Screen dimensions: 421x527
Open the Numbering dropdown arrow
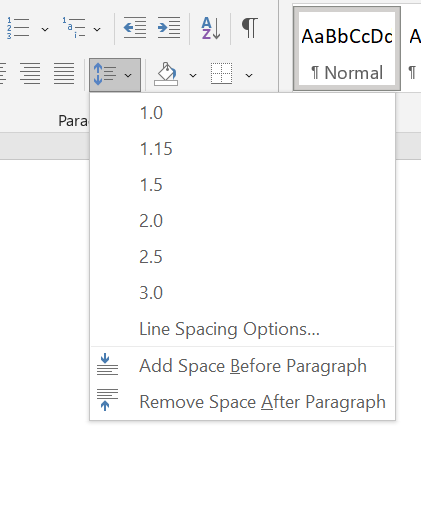tap(45, 30)
